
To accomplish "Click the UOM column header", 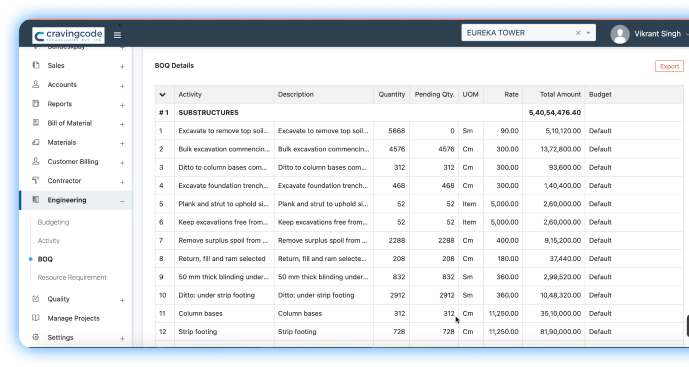I will point(470,94).
